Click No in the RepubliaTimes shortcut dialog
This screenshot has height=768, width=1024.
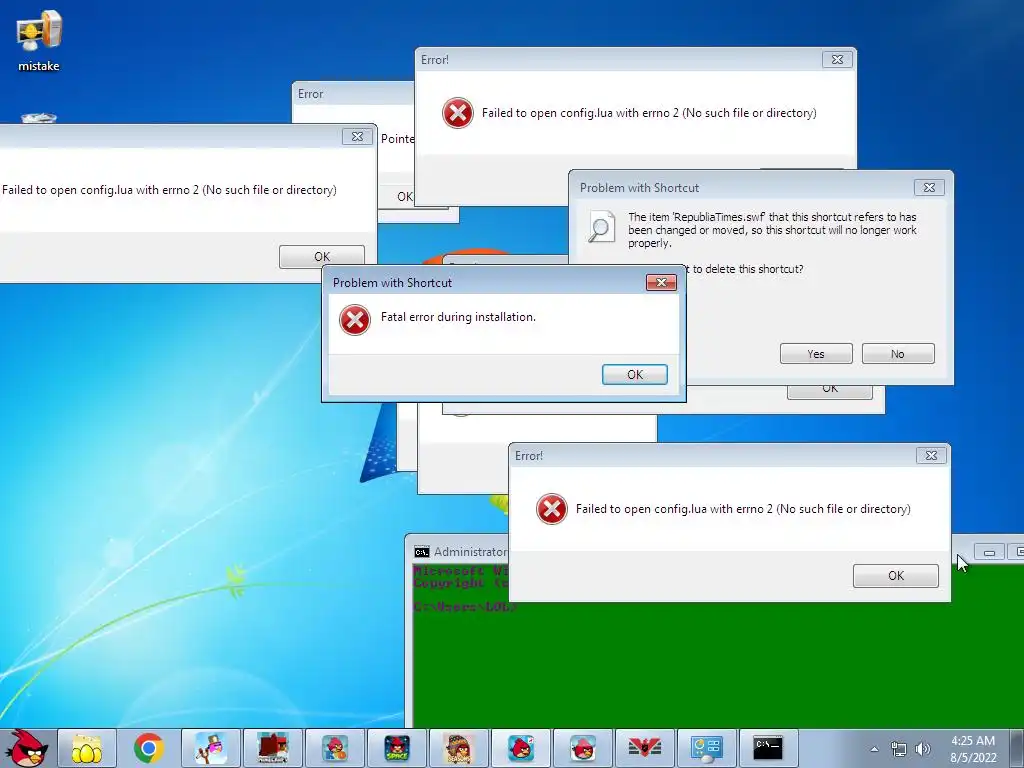point(898,354)
